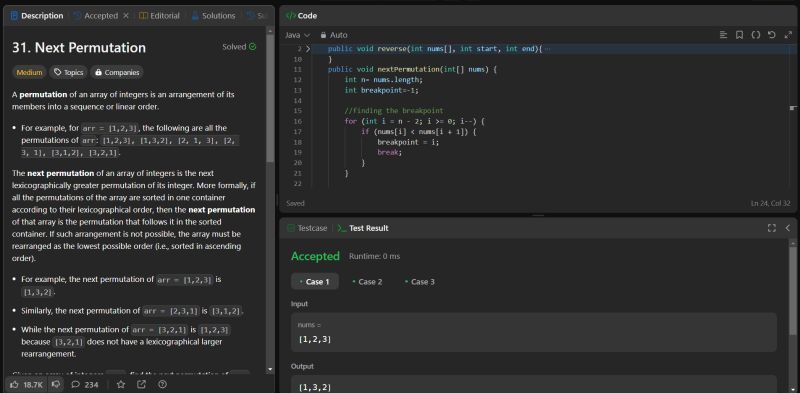
Task: Click line number 16 in the gutter
Action: (298, 121)
